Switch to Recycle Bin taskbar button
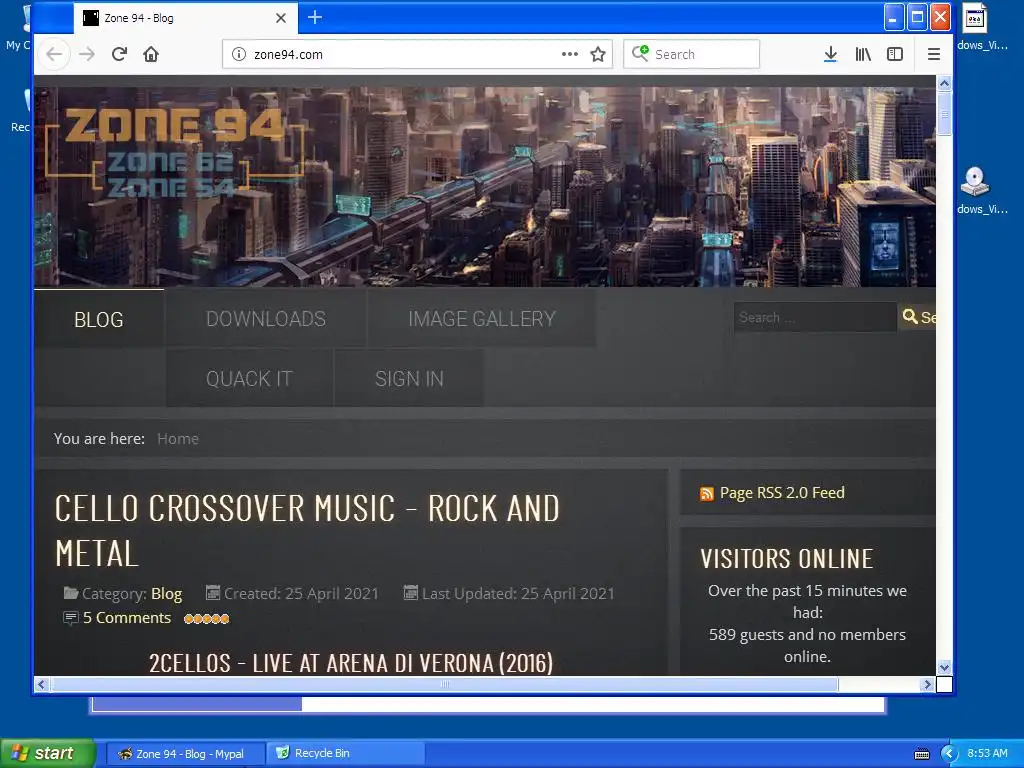1024x768 pixels. (x=346, y=754)
